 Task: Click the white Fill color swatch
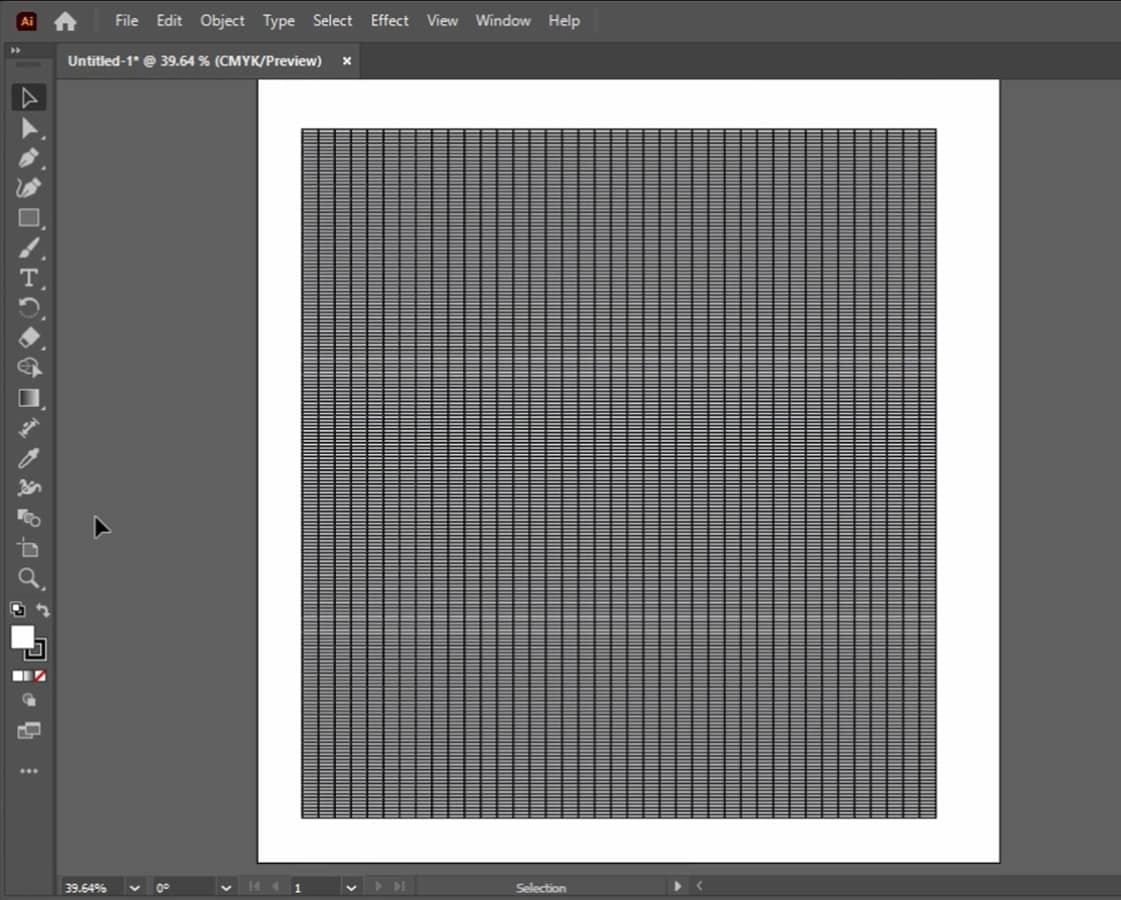pyautogui.click(x=21, y=637)
